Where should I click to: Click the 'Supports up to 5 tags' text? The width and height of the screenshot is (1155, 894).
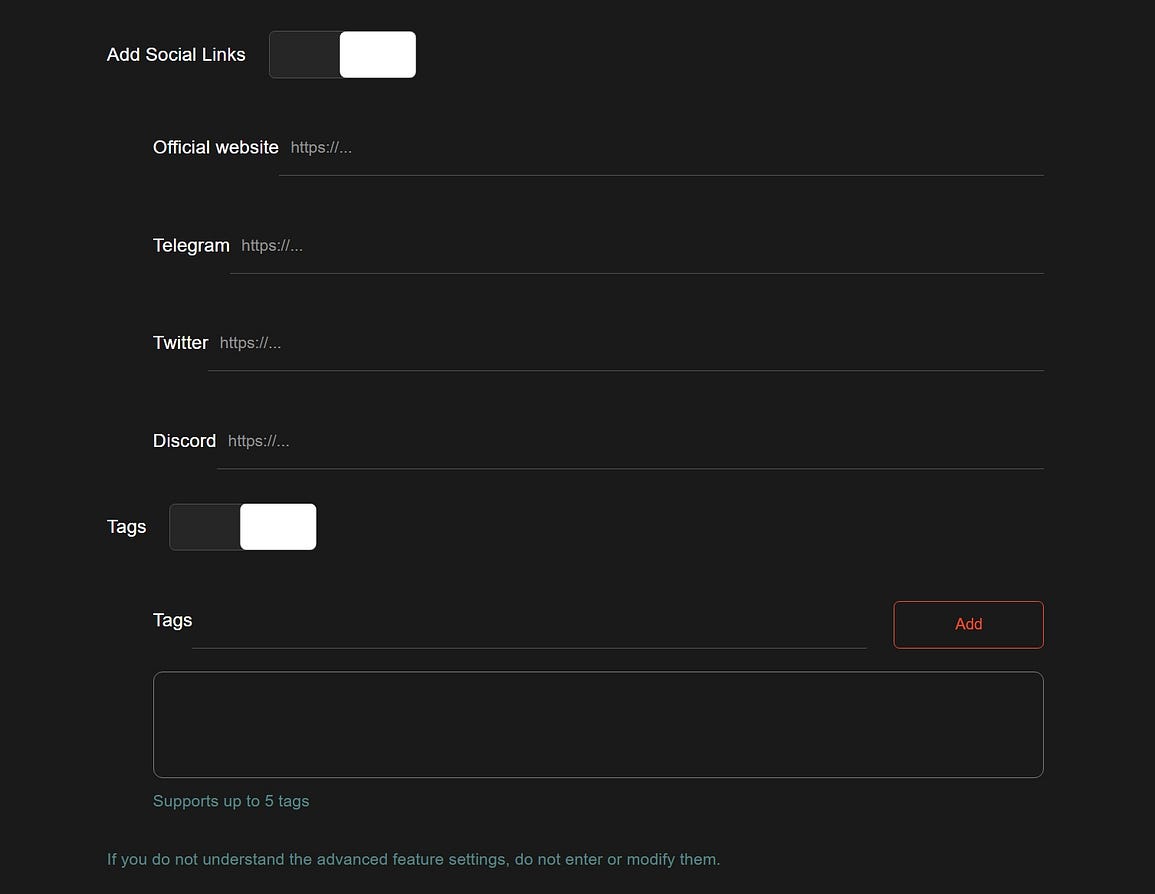tap(231, 801)
